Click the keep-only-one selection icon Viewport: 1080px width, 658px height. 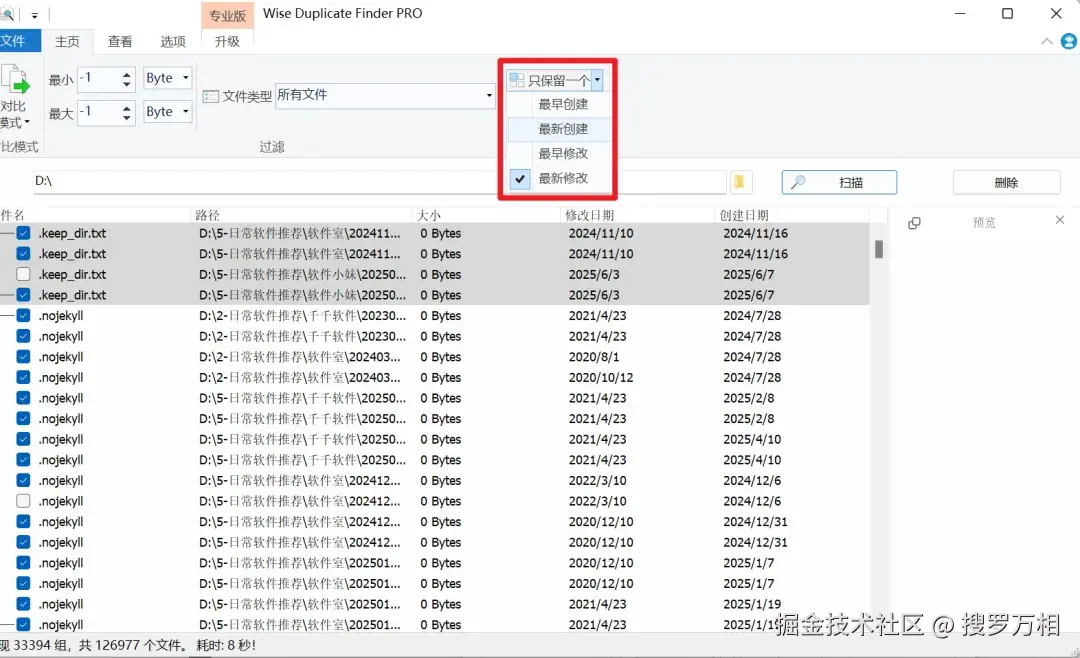[x=517, y=81]
